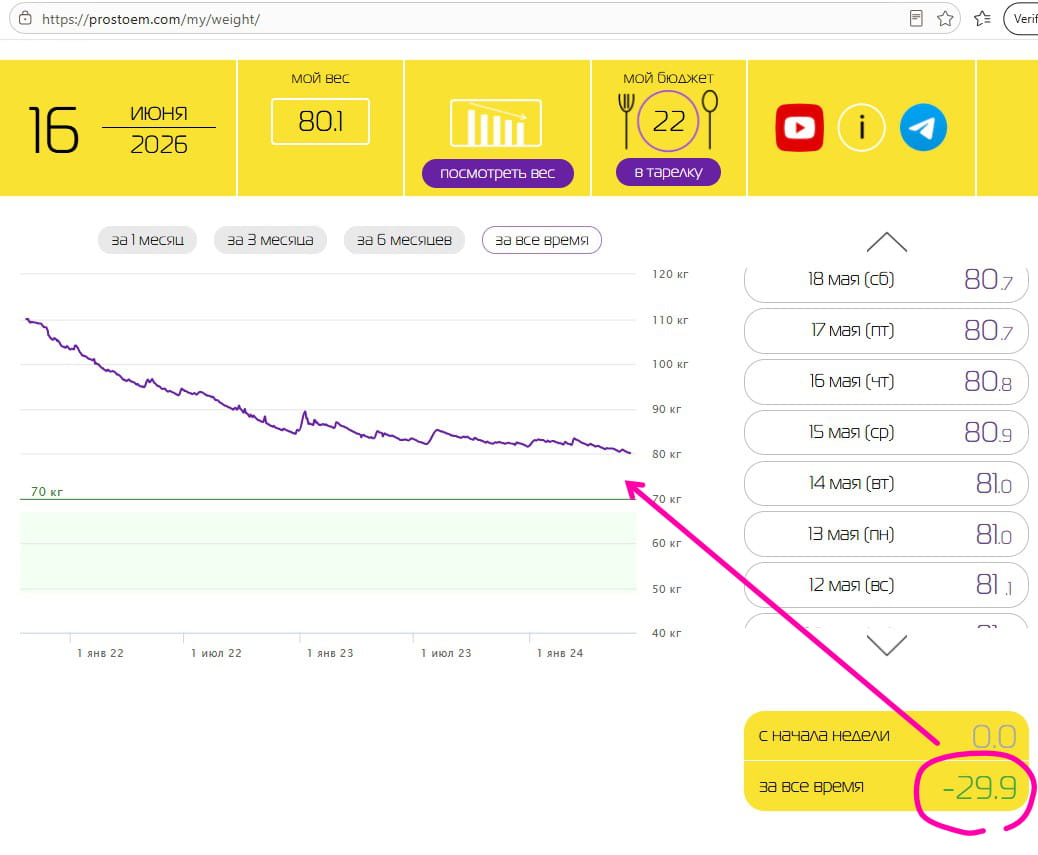Viewport: 1038px width, 855px height.
Task: Click the '1 июл 22' axis label
Action: (216, 653)
